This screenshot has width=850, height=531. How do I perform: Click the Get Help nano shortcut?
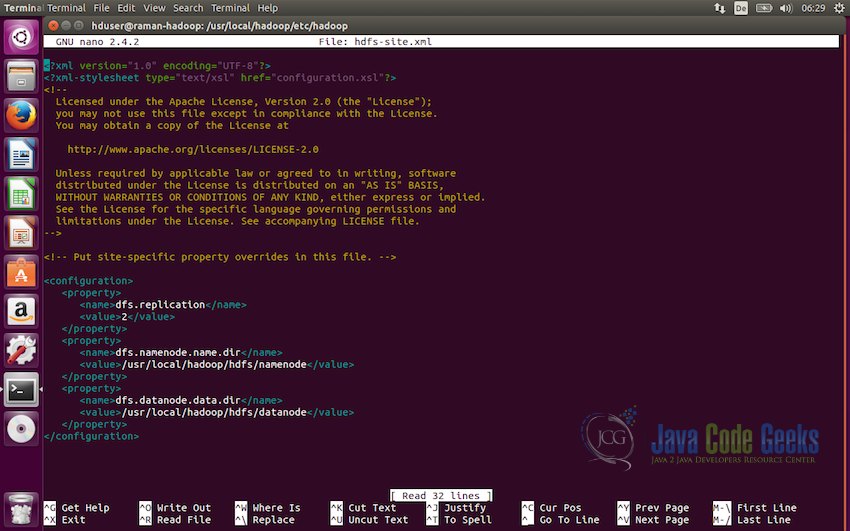tap(85, 508)
